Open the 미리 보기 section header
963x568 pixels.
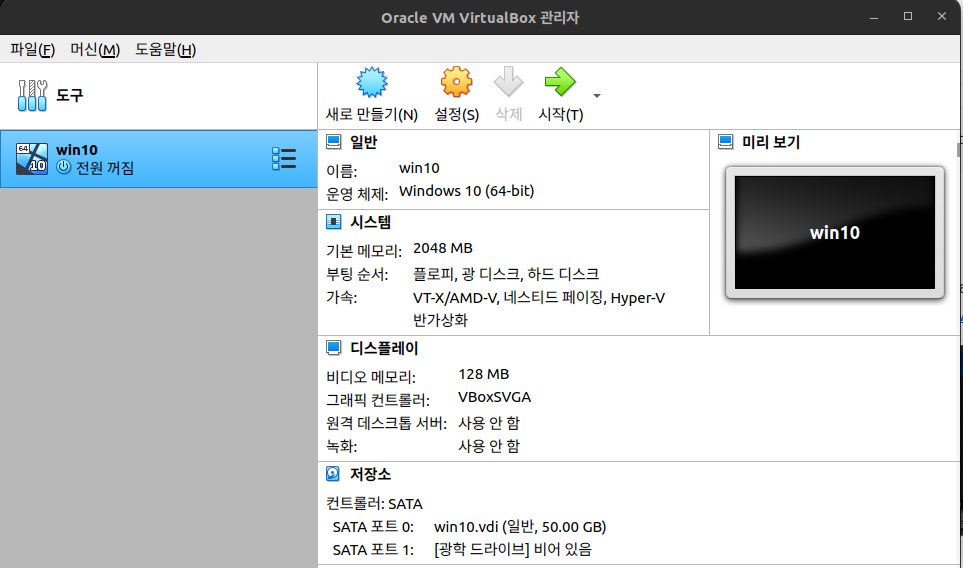coord(771,142)
